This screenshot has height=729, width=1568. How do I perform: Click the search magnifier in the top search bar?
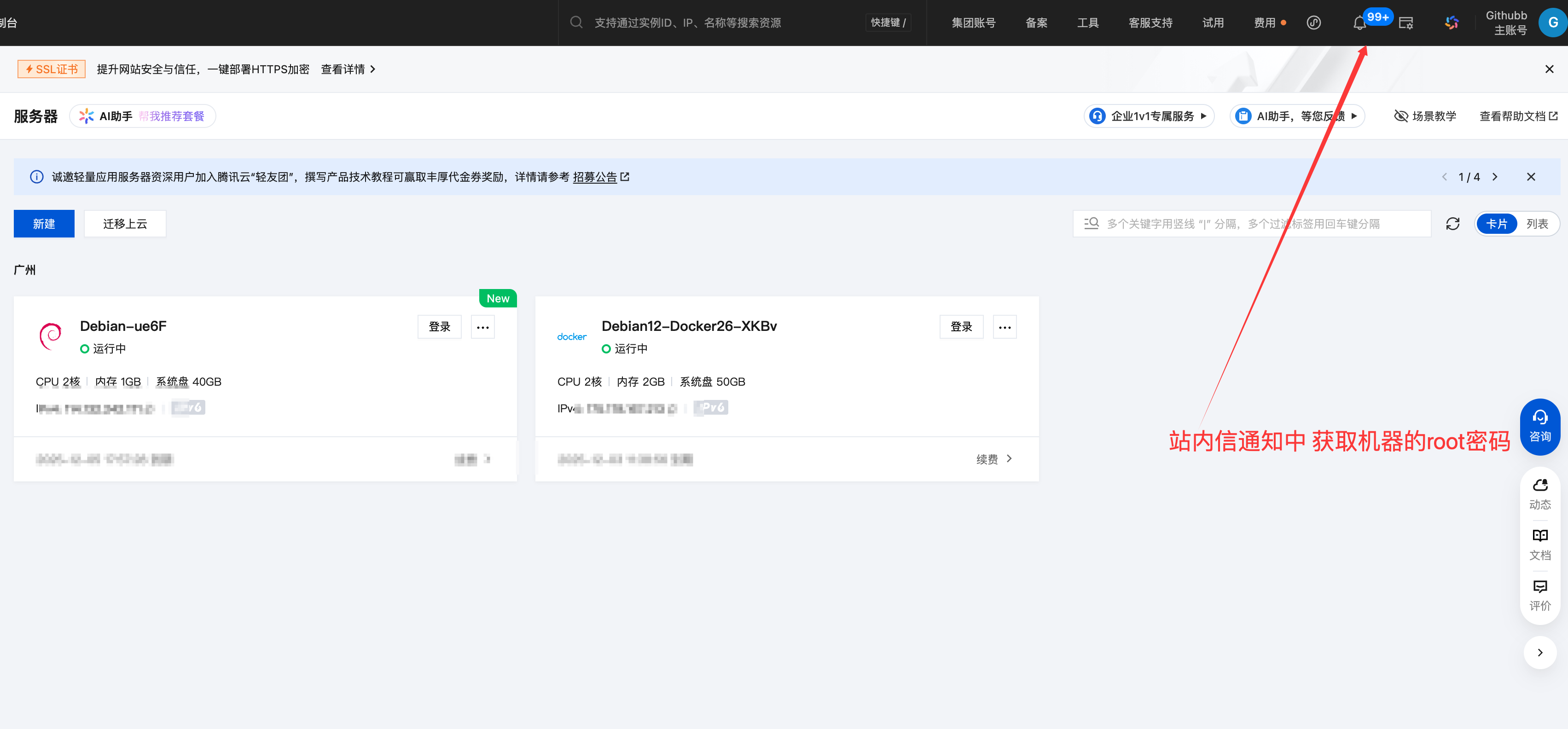[x=576, y=22]
